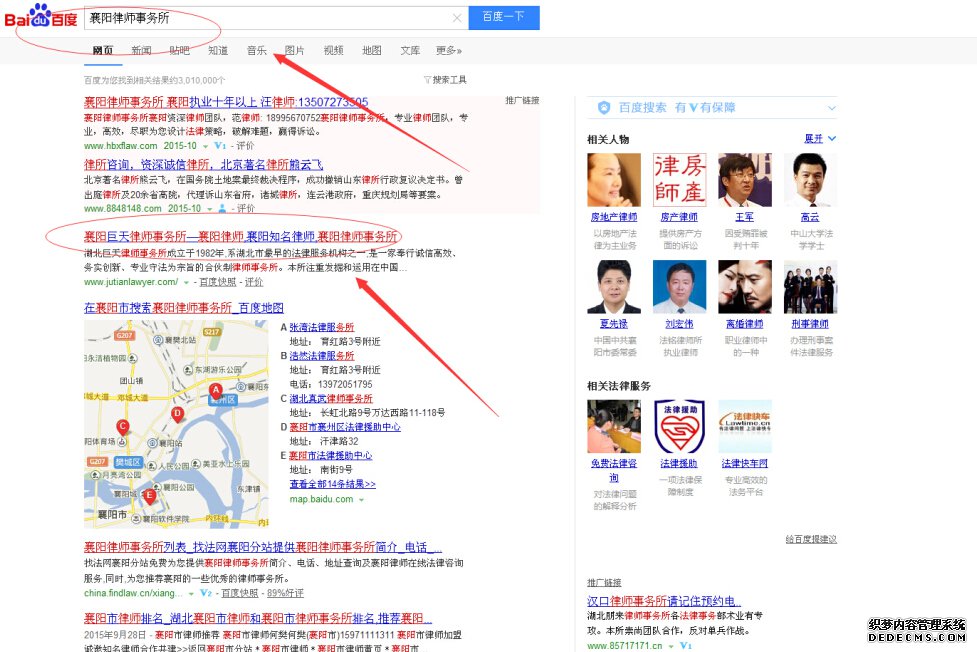977x652 pixels.
Task: Open the 襄阳巨天律师事务所 result title
Action: (241, 237)
